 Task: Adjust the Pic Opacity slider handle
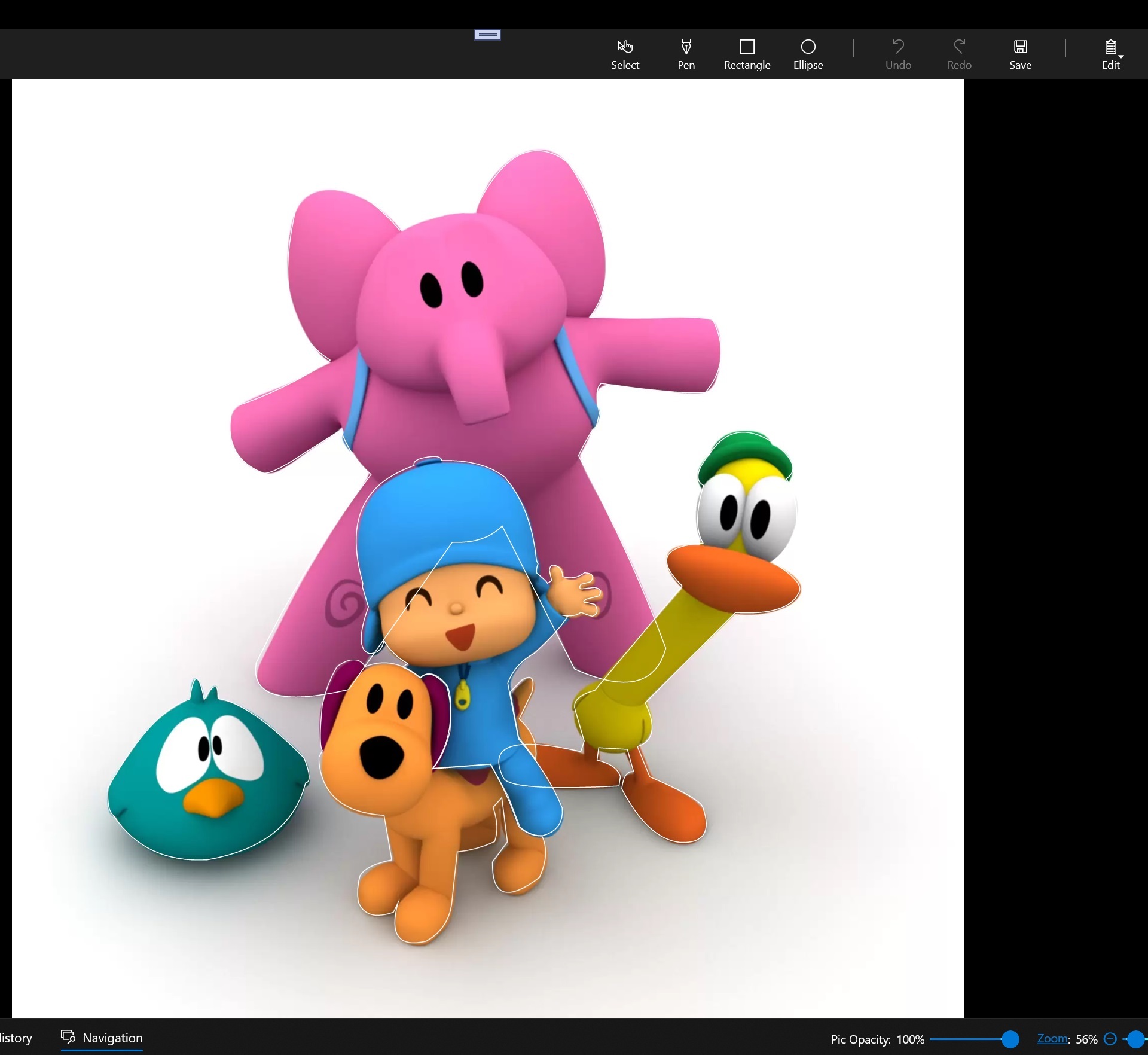click(x=1010, y=1039)
